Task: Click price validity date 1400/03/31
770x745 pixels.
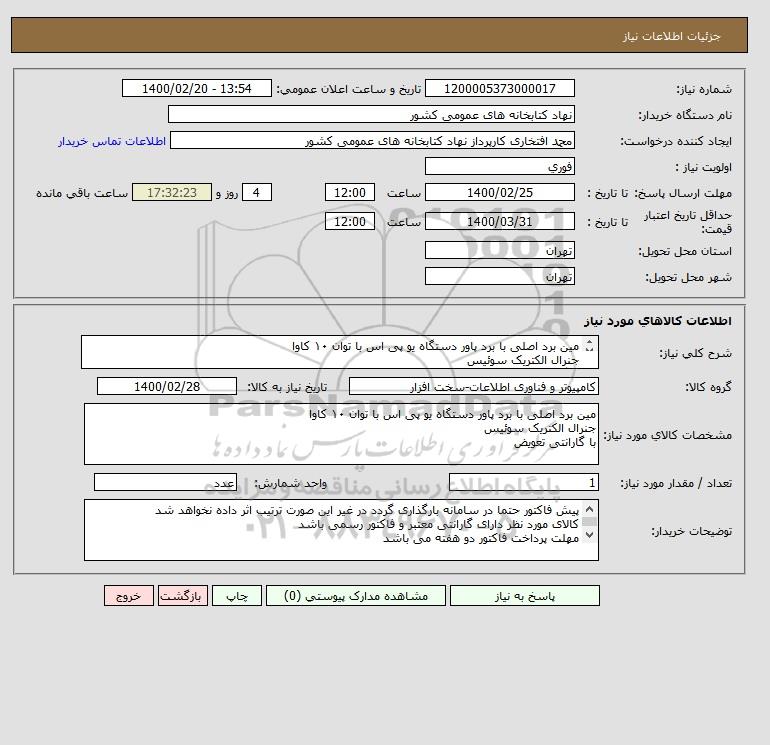Action: click(x=499, y=221)
